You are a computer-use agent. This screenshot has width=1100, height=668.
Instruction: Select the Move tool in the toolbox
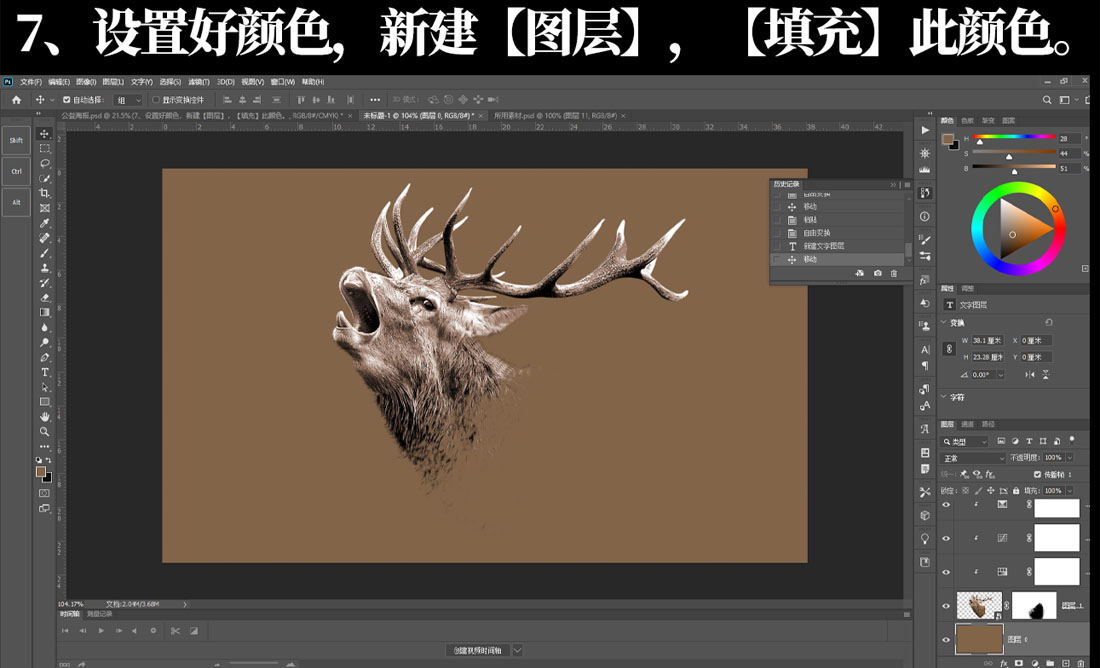tap(45, 133)
